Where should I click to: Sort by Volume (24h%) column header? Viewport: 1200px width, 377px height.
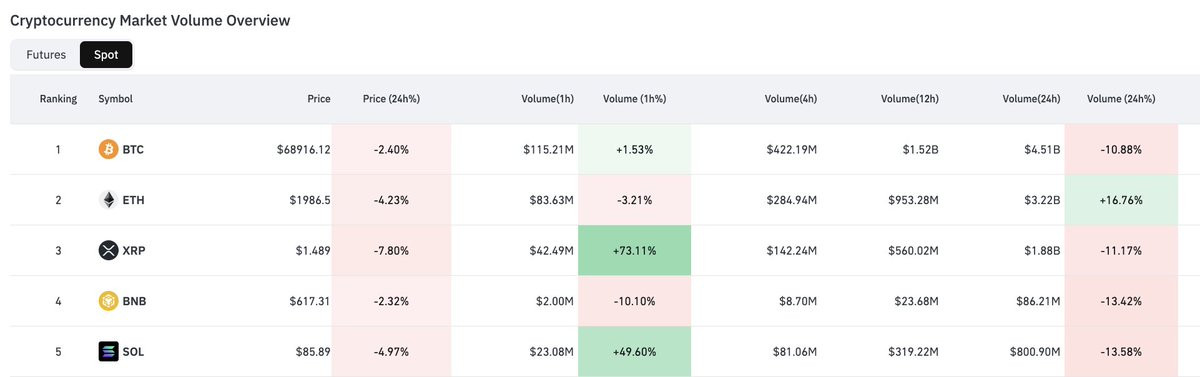(x=1121, y=99)
